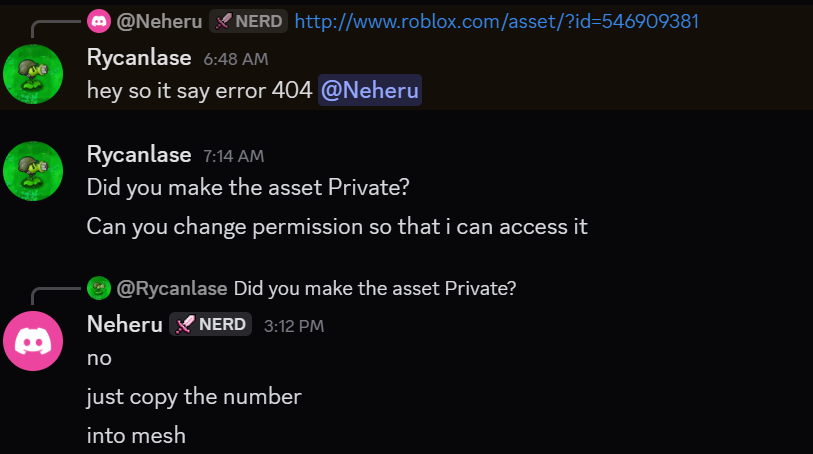Click NERD role tag in top reply preview
The height and width of the screenshot is (454, 813).
coord(248,21)
